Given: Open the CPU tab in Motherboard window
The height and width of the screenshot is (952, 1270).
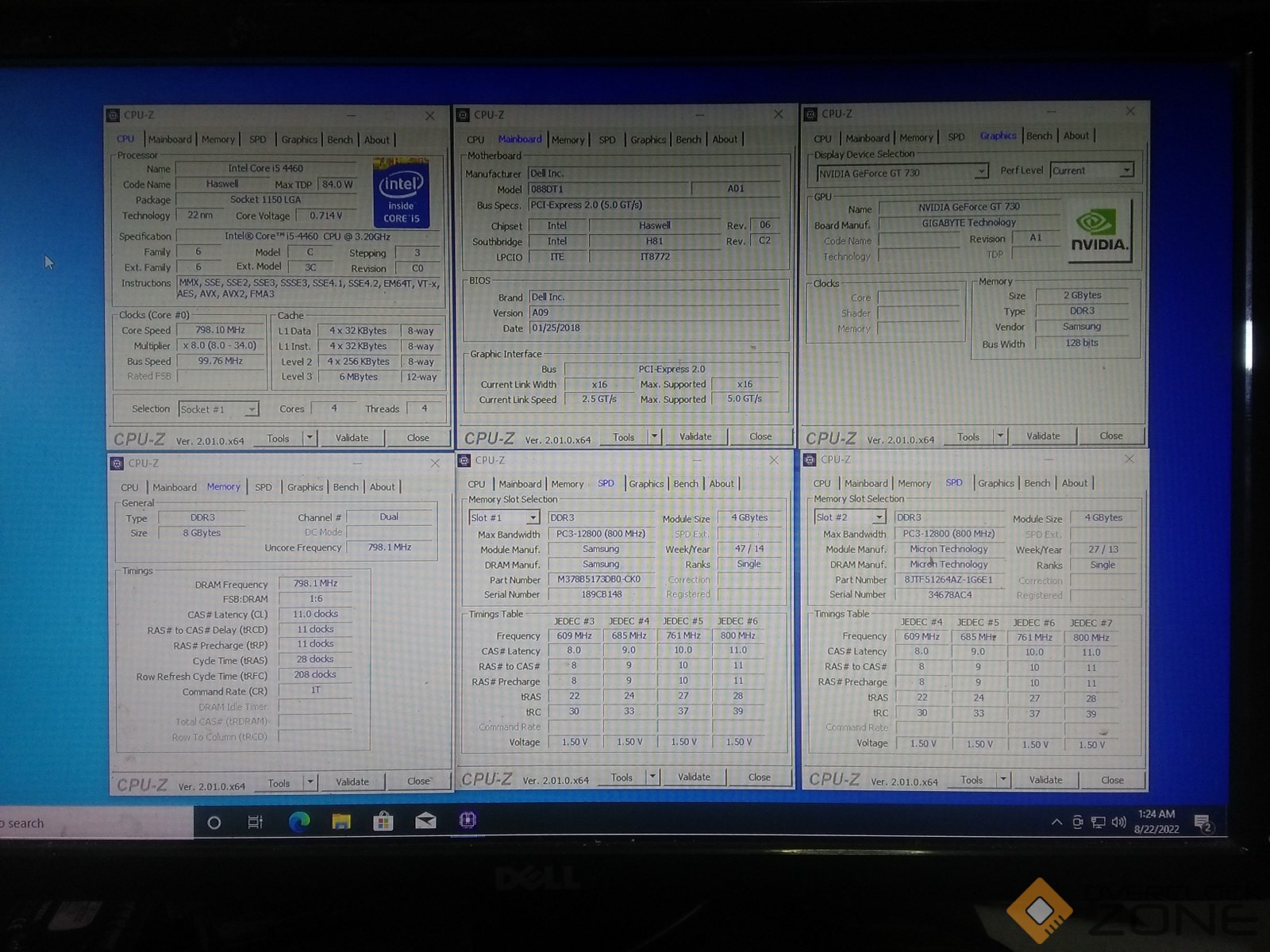Looking at the screenshot, I should point(475,140).
